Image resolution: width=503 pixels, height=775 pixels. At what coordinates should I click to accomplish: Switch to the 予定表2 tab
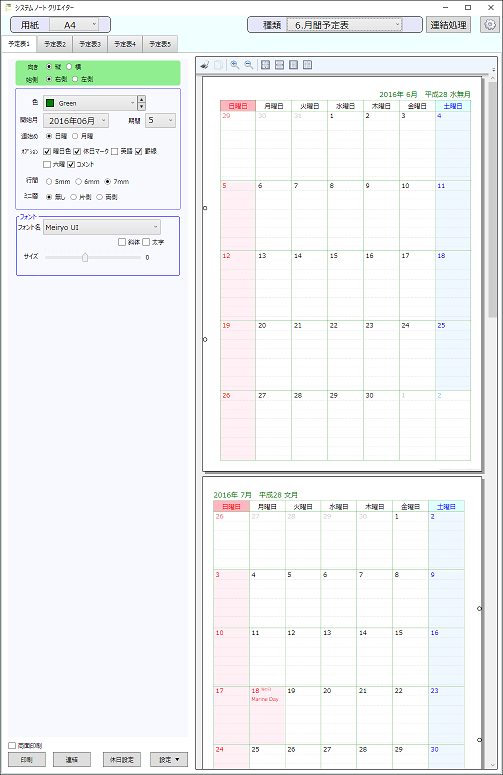[55, 44]
